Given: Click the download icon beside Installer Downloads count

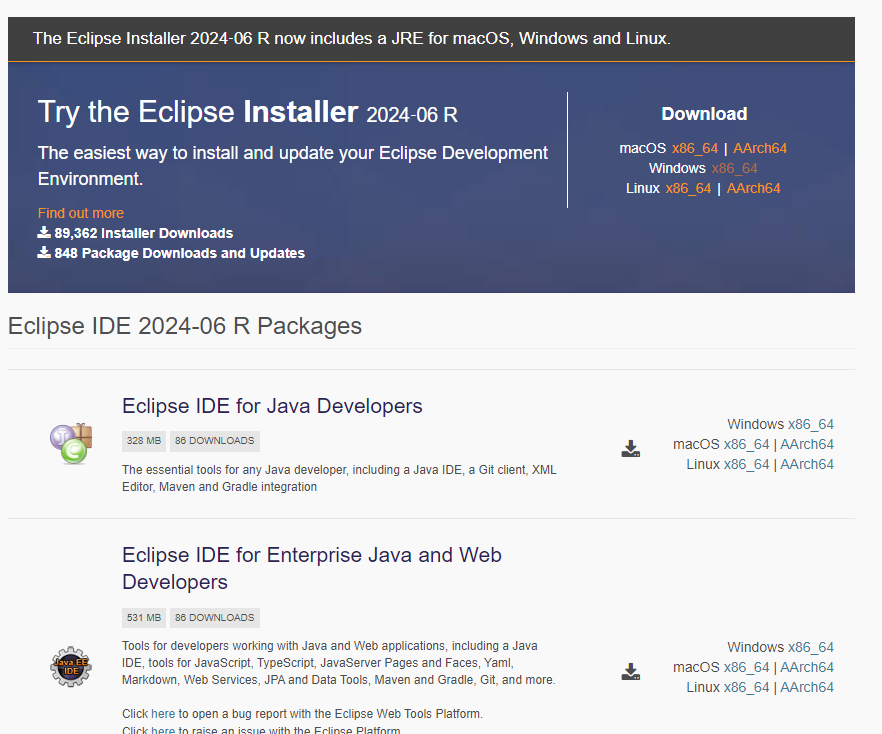Looking at the screenshot, I should click(x=44, y=232).
